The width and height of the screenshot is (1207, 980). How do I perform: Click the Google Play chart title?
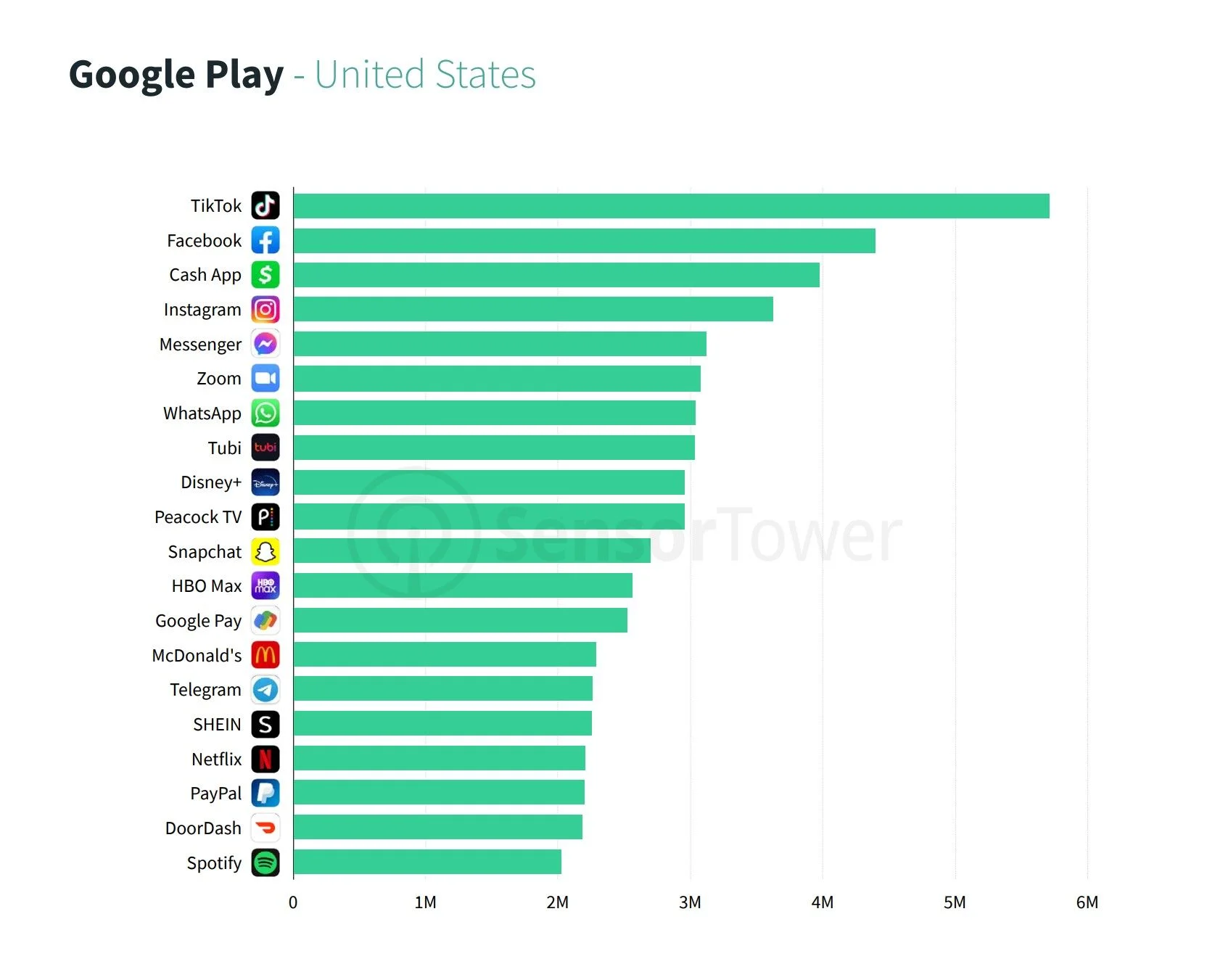coord(302,75)
